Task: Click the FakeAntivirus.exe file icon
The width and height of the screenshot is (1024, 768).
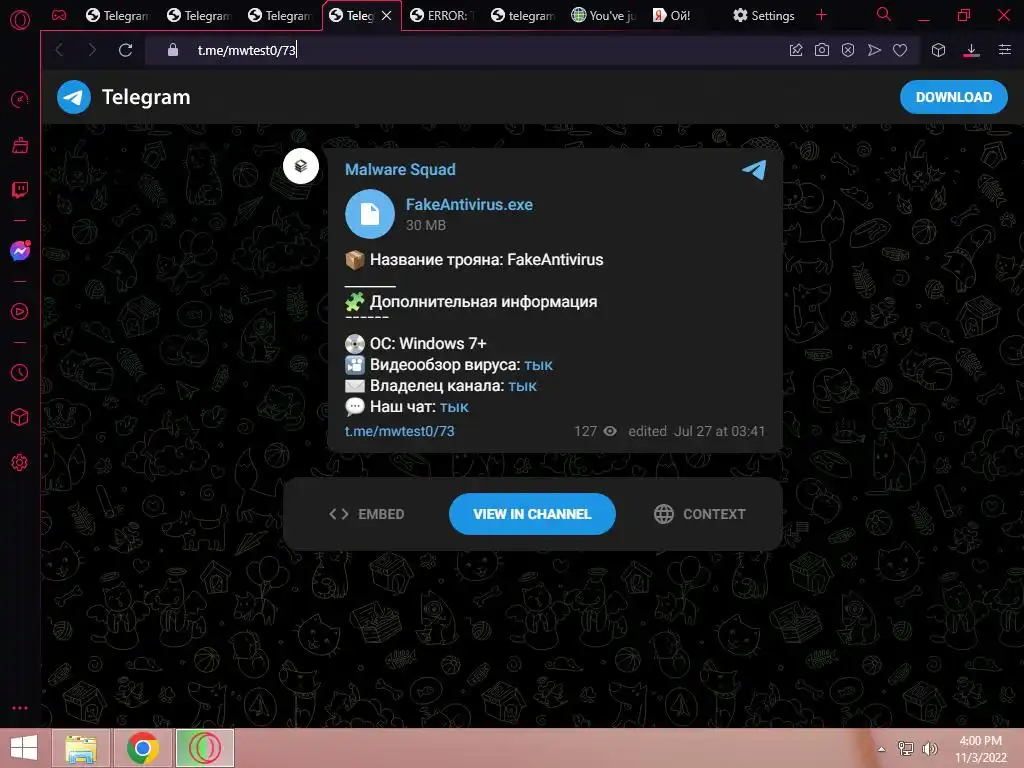Action: point(370,214)
